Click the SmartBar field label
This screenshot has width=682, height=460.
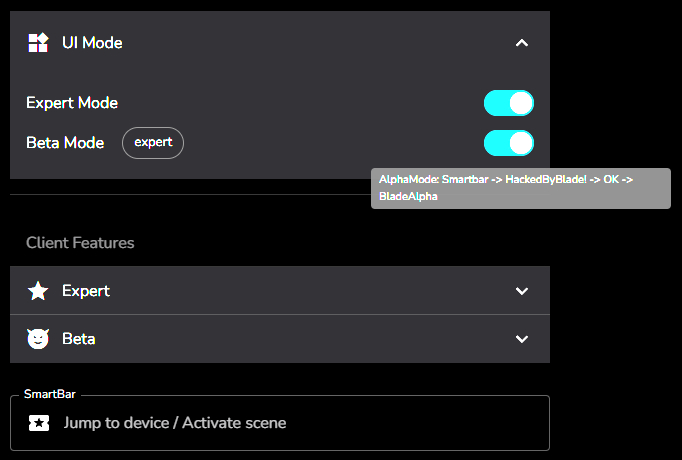point(50,394)
